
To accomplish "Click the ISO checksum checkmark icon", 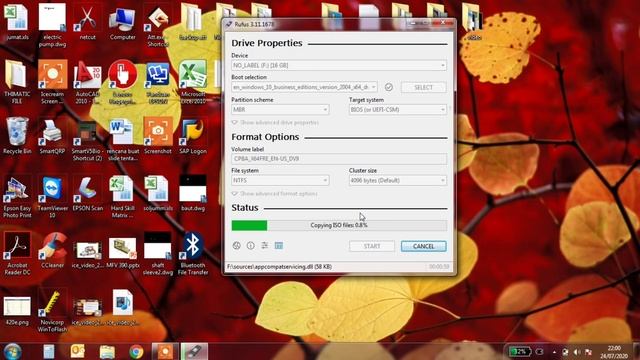I will pyautogui.click(x=389, y=87).
